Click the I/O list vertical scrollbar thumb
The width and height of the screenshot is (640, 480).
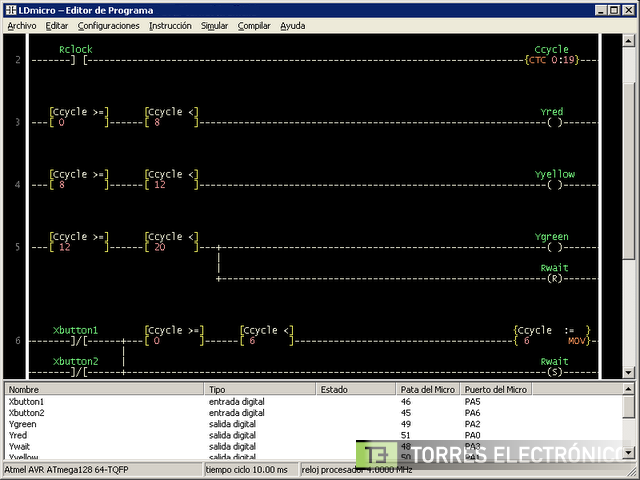(629, 407)
